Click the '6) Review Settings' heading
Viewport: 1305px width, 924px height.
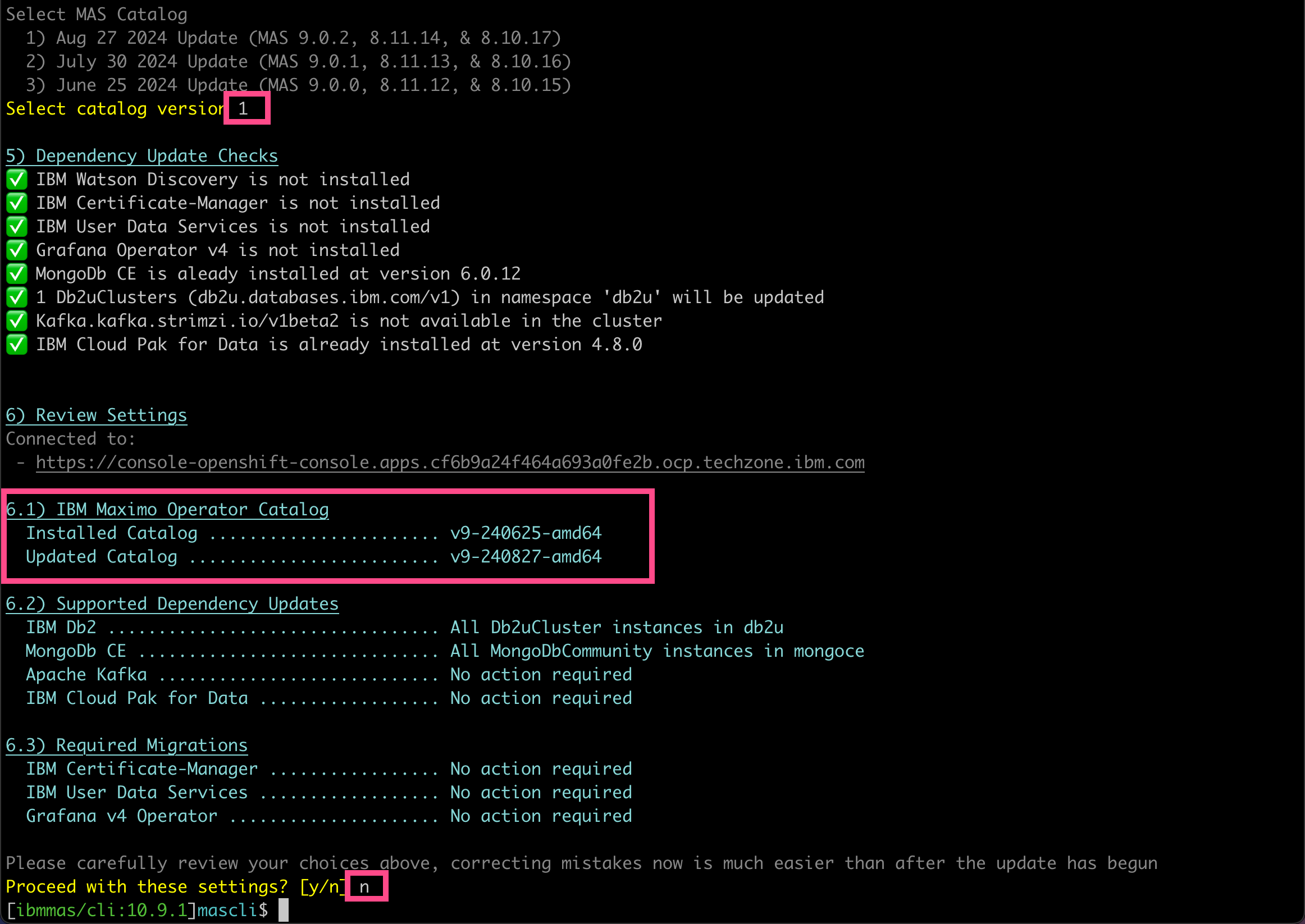pyautogui.click(x=96, y=415)
